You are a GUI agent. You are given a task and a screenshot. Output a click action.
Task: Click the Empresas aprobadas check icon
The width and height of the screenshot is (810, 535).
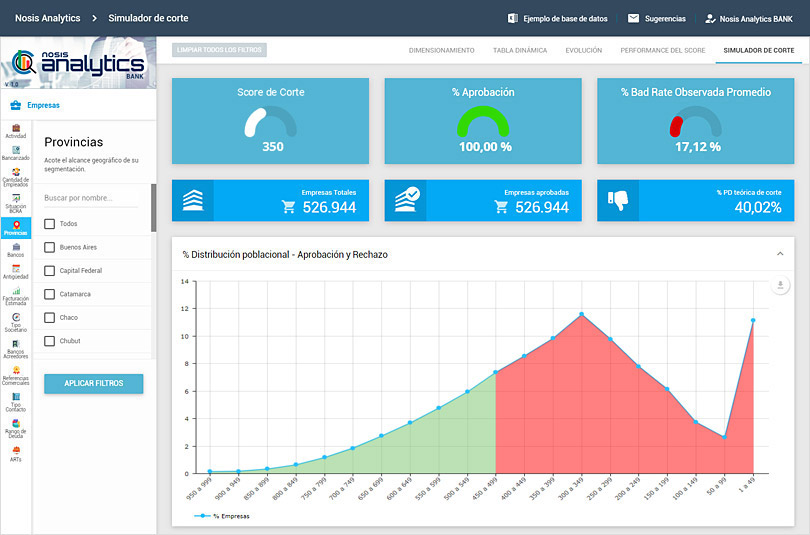[407, 200]
